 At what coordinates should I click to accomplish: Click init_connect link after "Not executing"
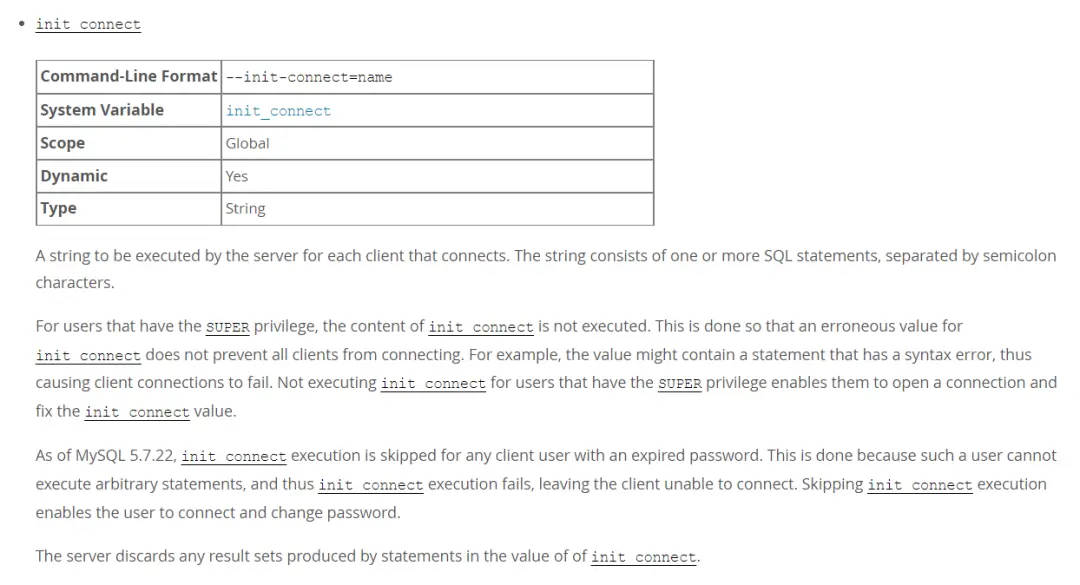[x=433, y=384]
